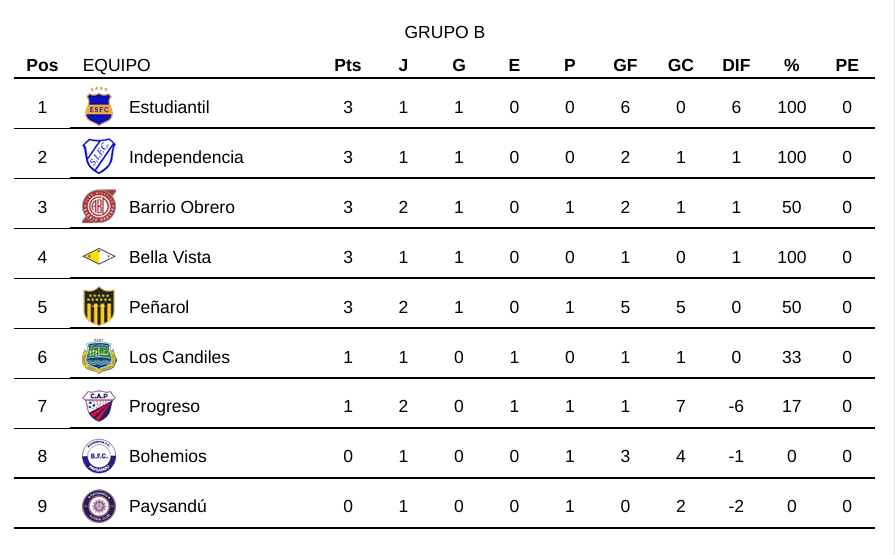Select the EQUIPO column header
This screenshot has height=555, width=895.
[116, 66]
